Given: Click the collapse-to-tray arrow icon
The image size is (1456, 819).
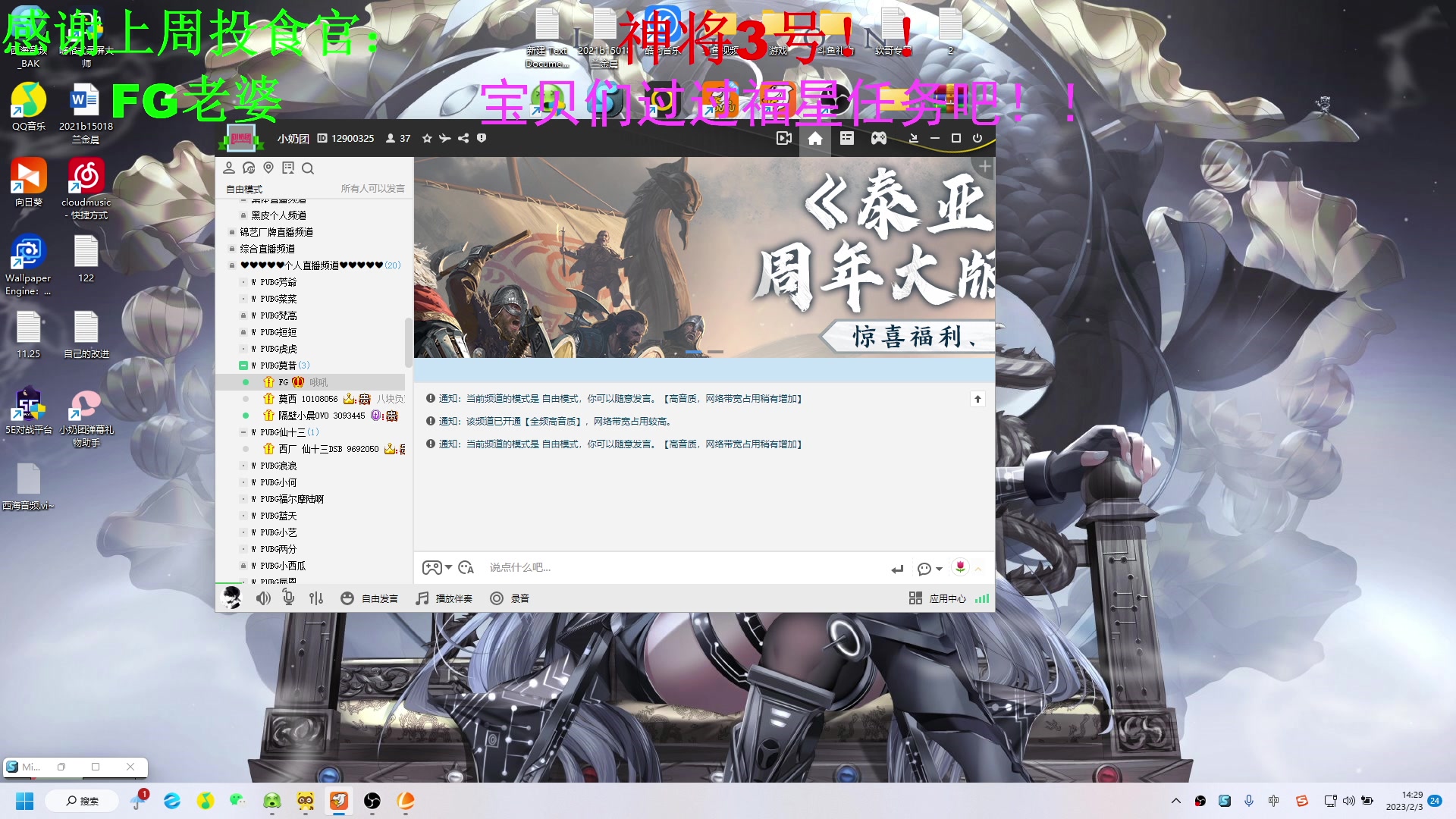Looking at the screenshot, I should [913, 138].
